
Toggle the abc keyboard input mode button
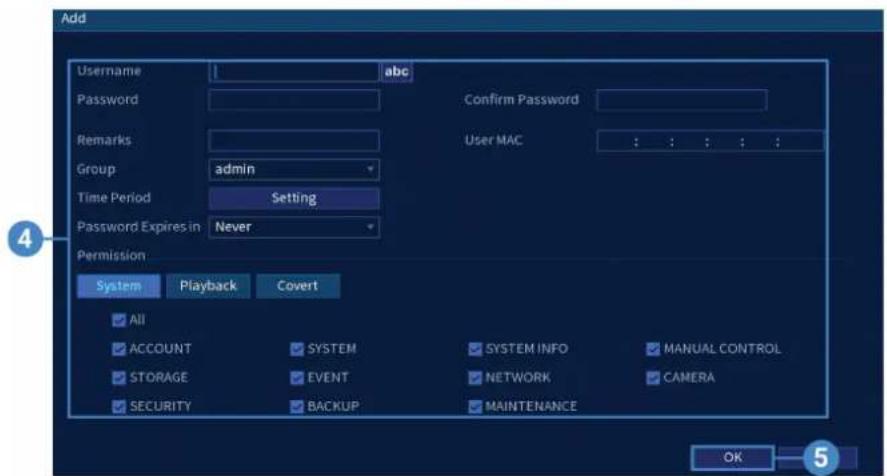click(397, 72)
